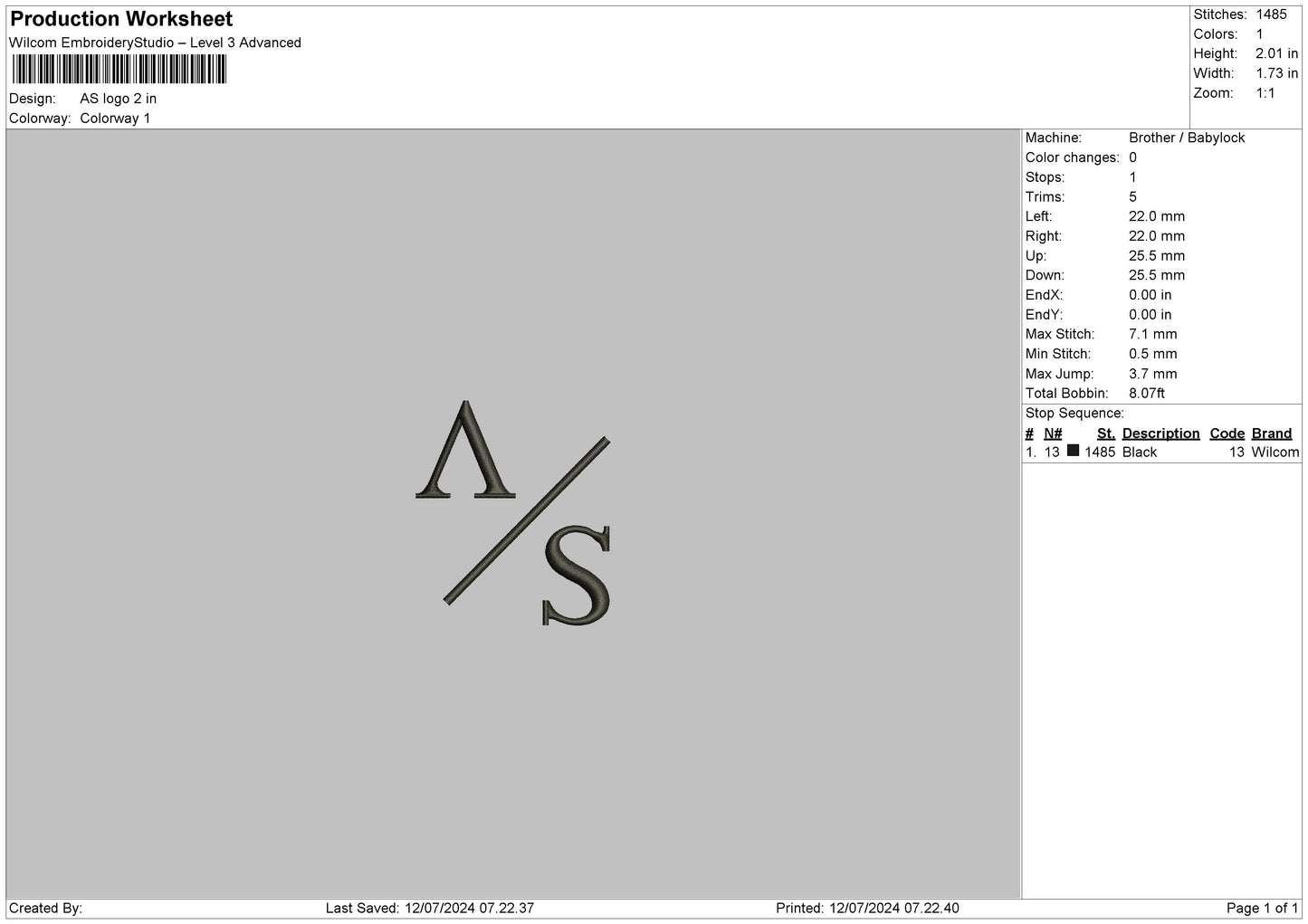The width and height of the screenshot is (1308, 924).
Task: Click 'Page 1 of 1' in footer
Action: (1263, 909)
